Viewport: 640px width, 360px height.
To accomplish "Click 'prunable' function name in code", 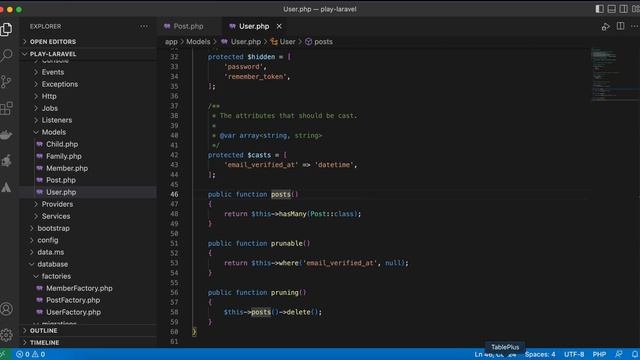I will click(287, 243).
